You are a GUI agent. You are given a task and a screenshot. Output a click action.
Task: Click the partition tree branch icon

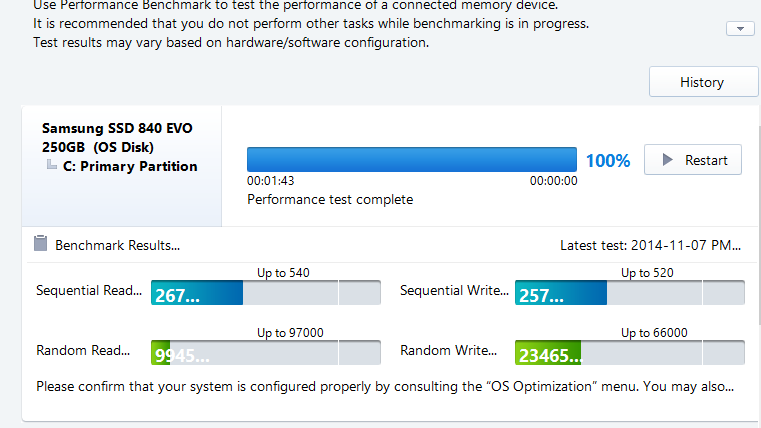tap(51, 165)
